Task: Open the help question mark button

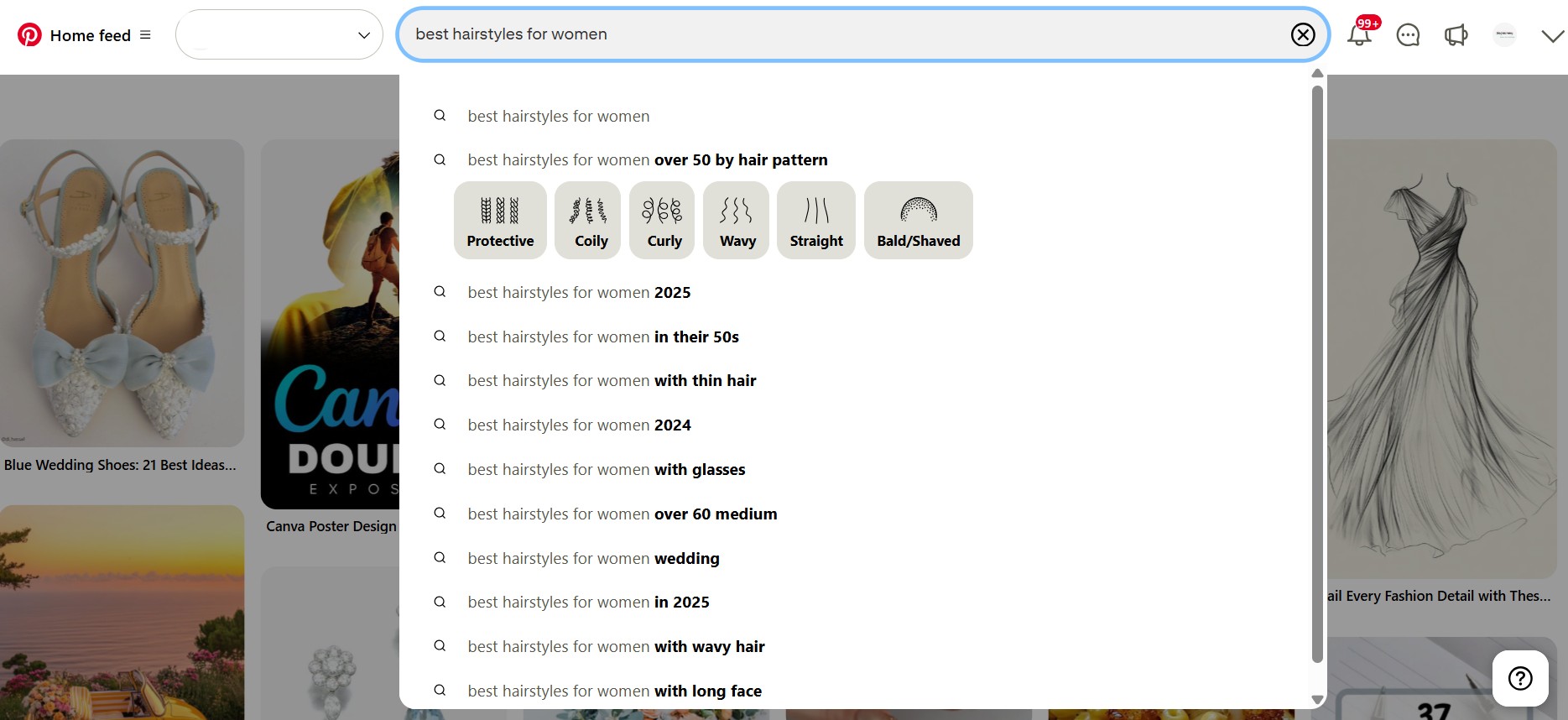Action: click(1520, 678)
